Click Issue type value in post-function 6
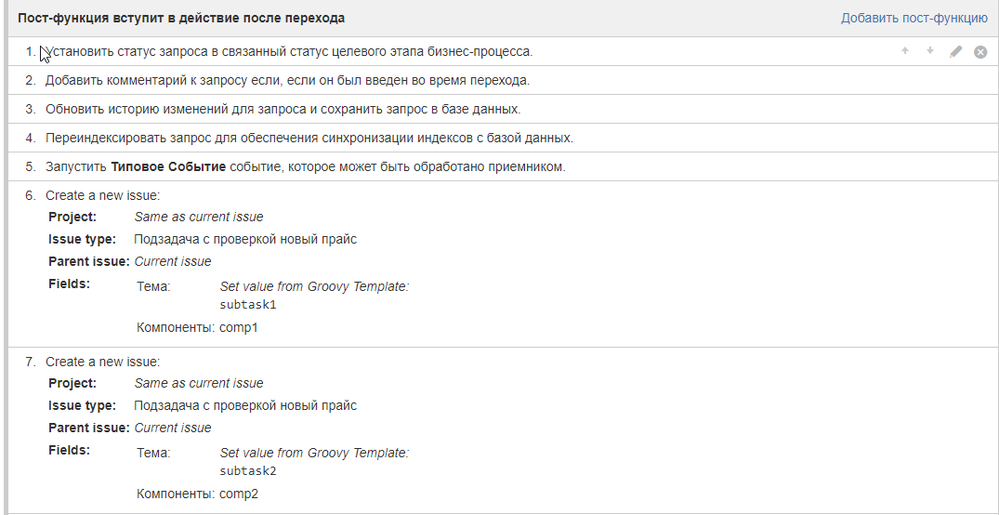The width and height of the screenshot is (999, 515). coord(245,240)
